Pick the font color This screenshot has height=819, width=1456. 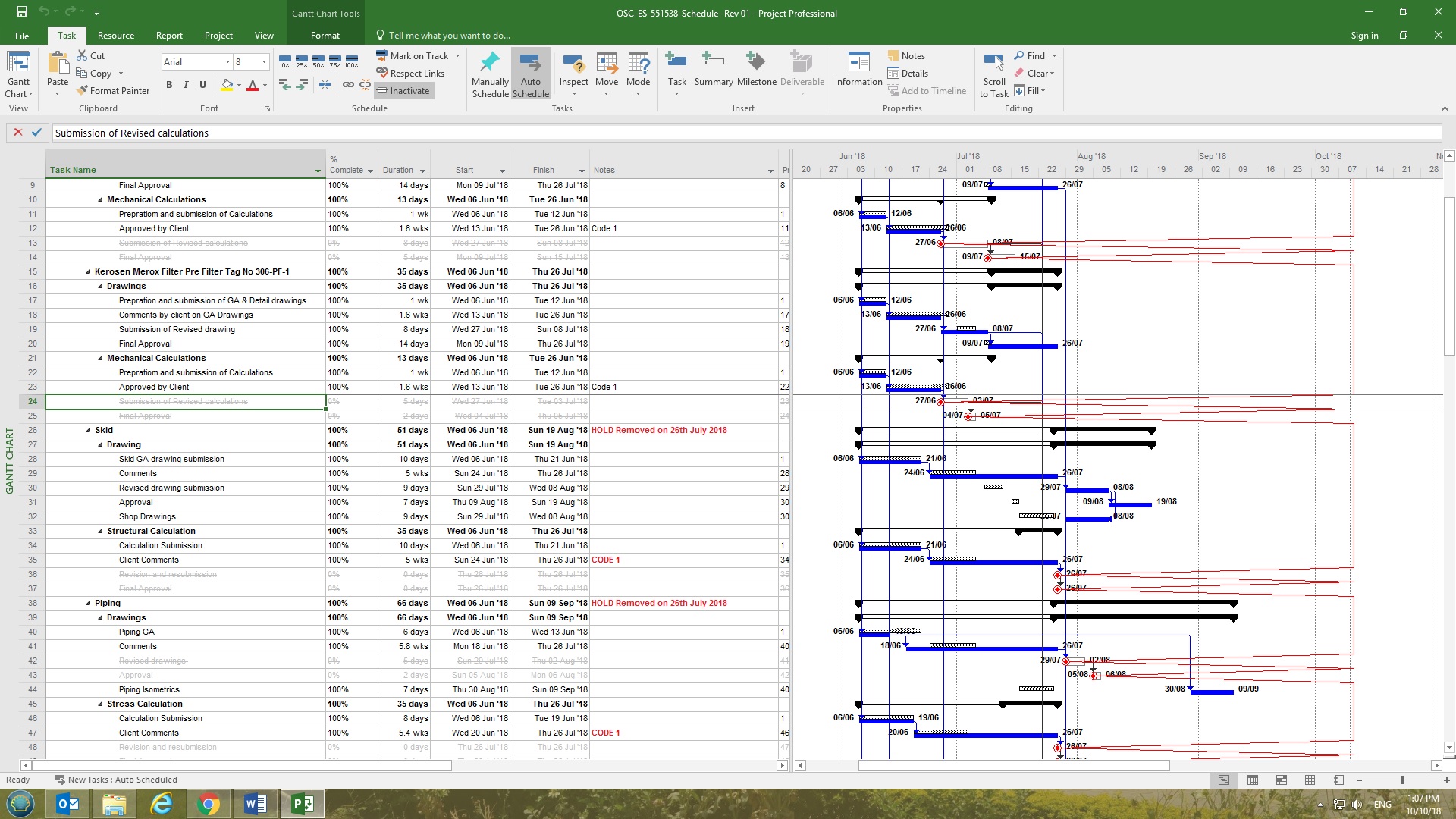point(253,85)
